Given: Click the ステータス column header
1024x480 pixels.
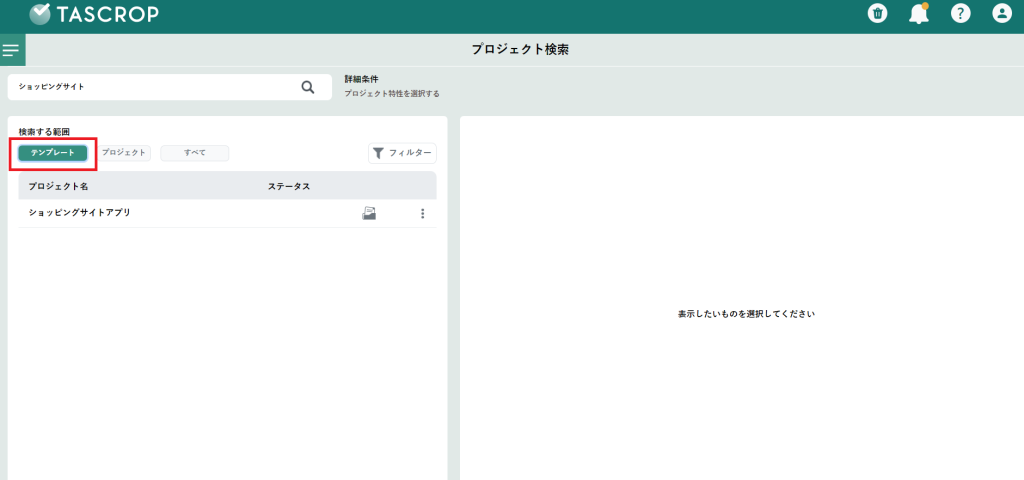Looking at the screenshot, I should (x=289, y=187).
